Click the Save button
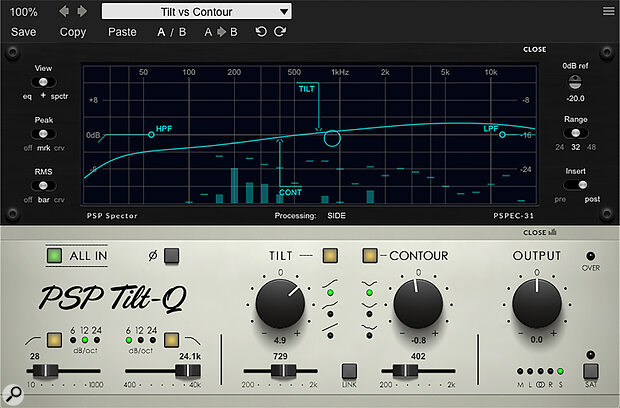Viewport: 620px width, 408px height. pos(23,32)
